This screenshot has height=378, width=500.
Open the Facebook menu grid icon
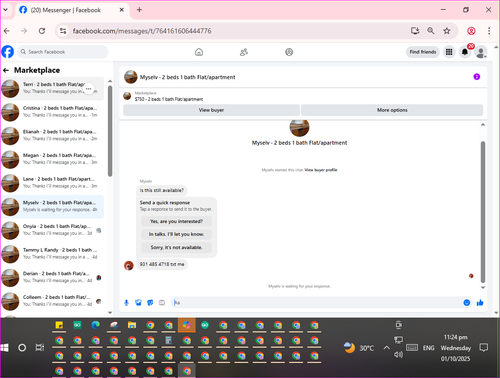click(449, 52)
